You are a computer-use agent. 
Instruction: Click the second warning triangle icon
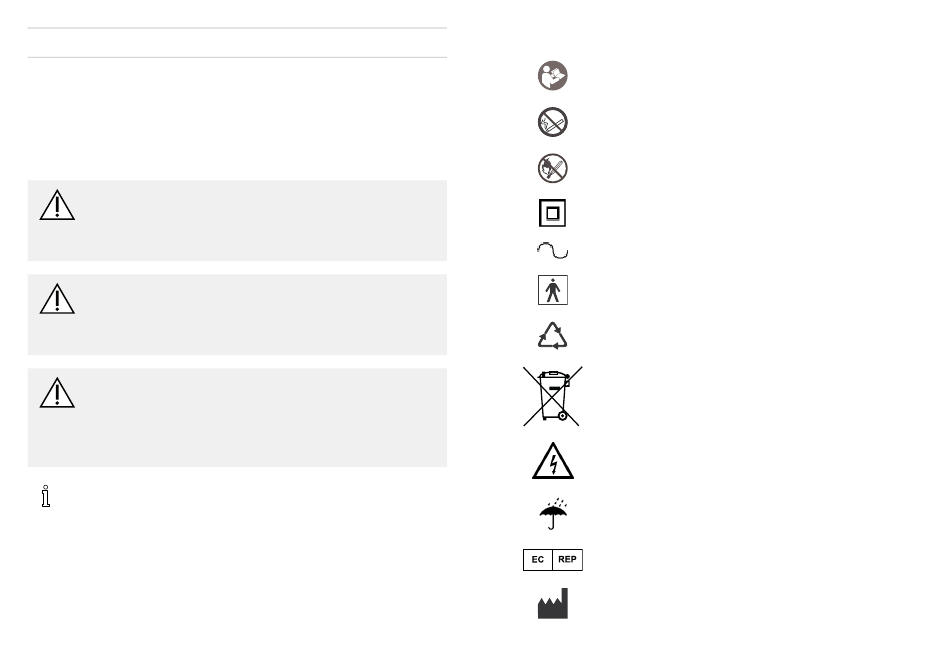tap(57, 299)
